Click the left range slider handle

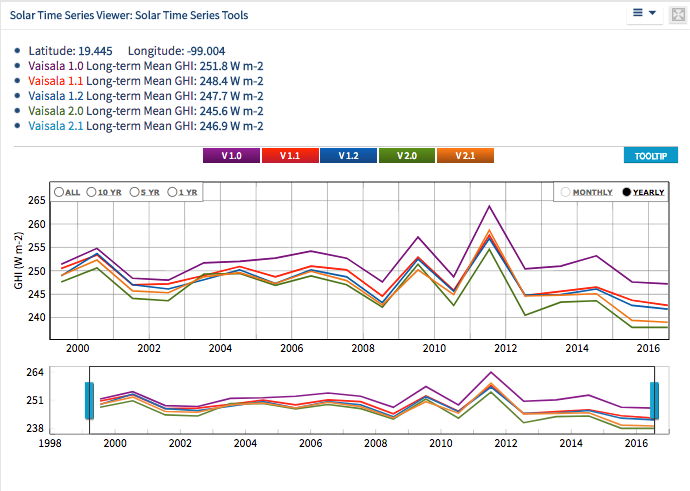89,400
